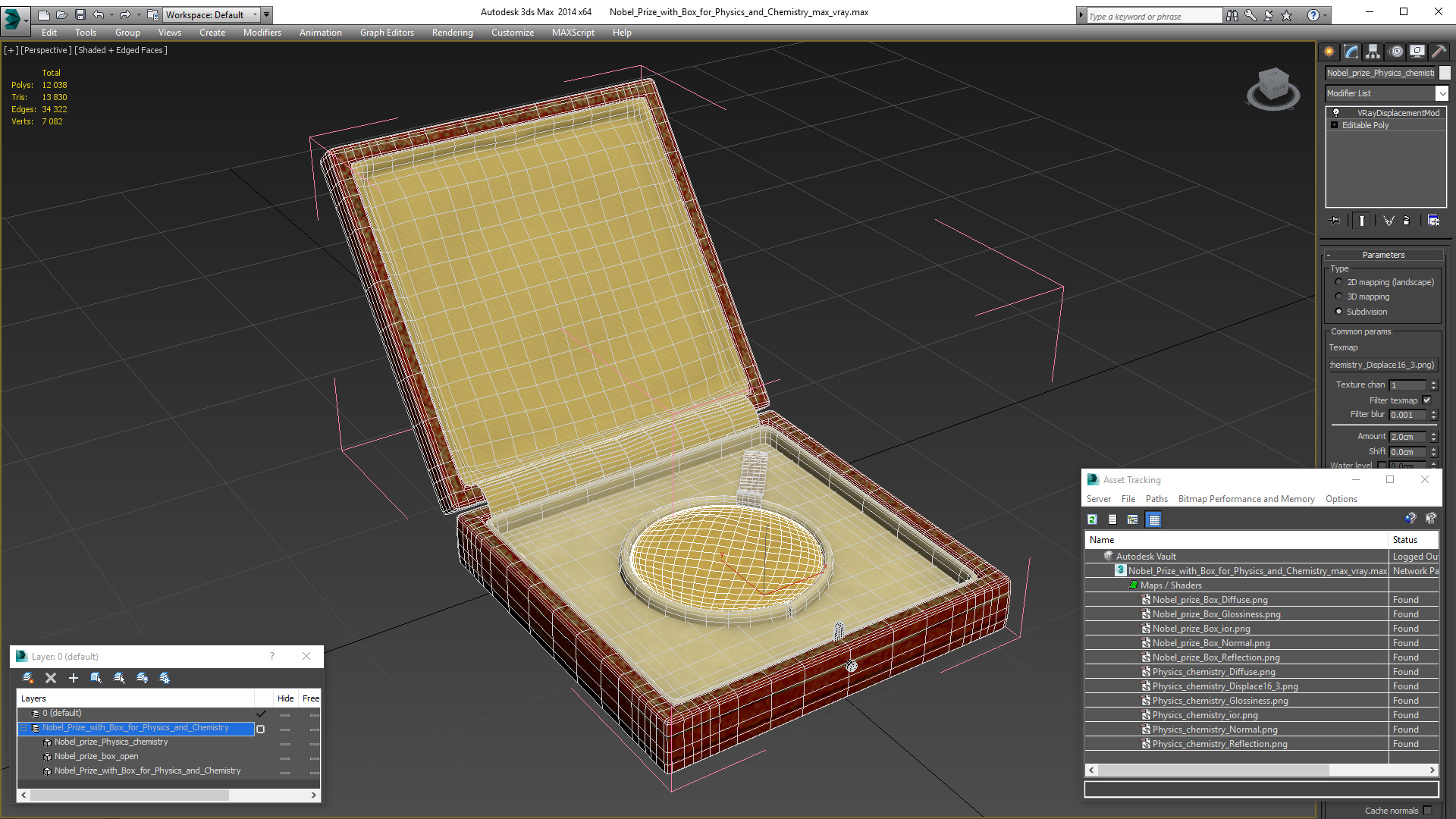Click the object color swatch

(1445, 73)
